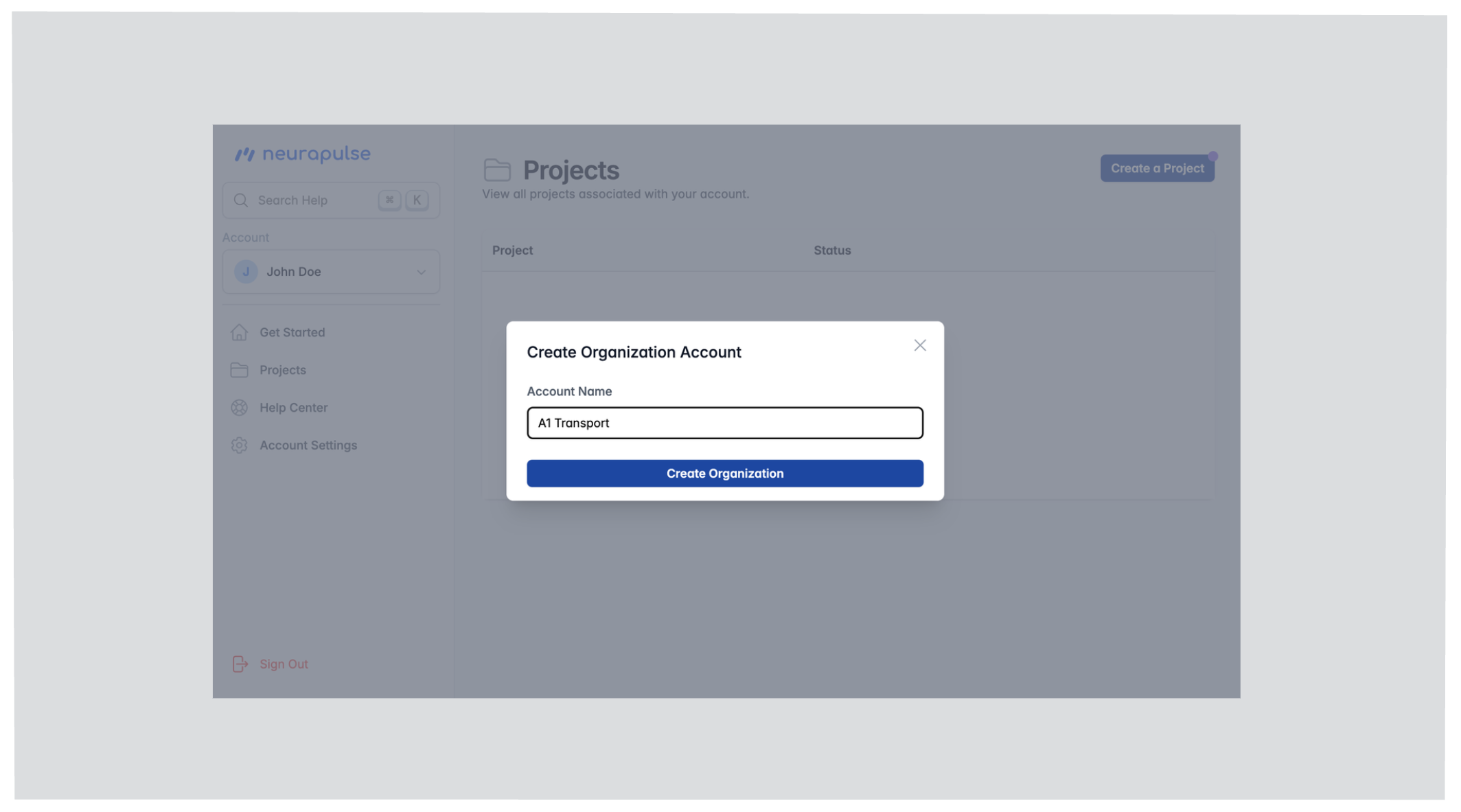Expand the John Doe account dropdown
This screenshot has width=1461, height=812.
point(331,272)
